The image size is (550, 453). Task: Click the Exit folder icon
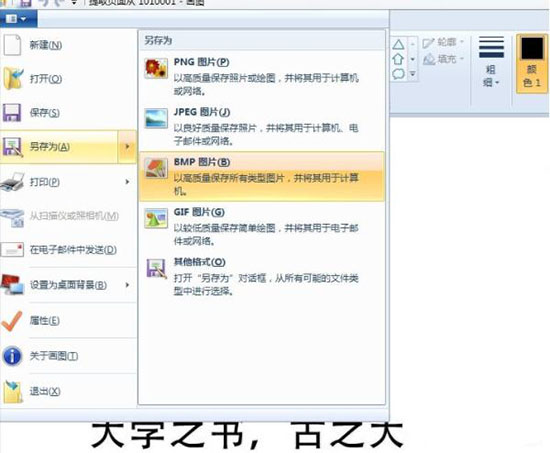point(13,392)
